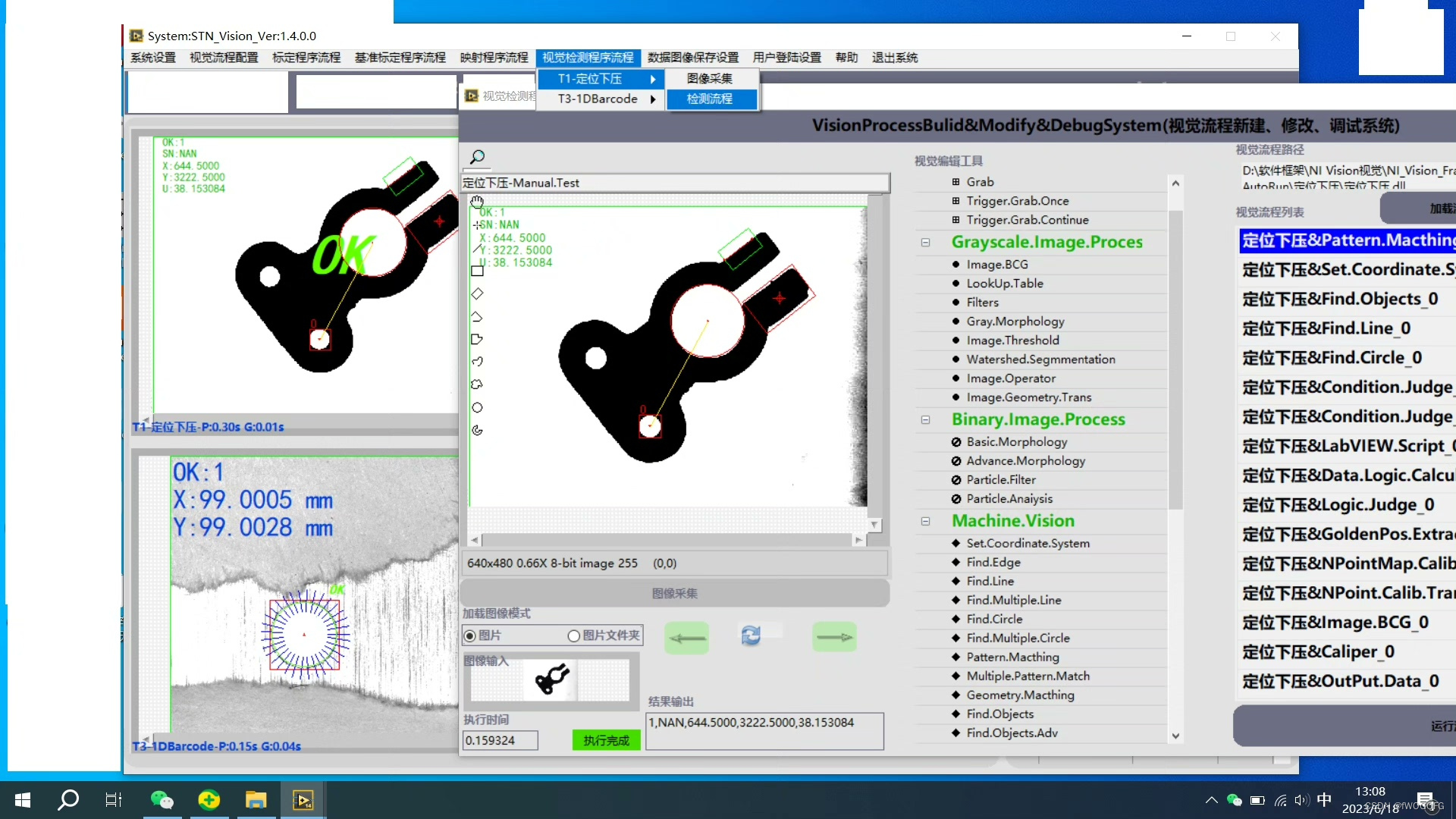
Task: Select the hand pan tool
Action: 477,202
